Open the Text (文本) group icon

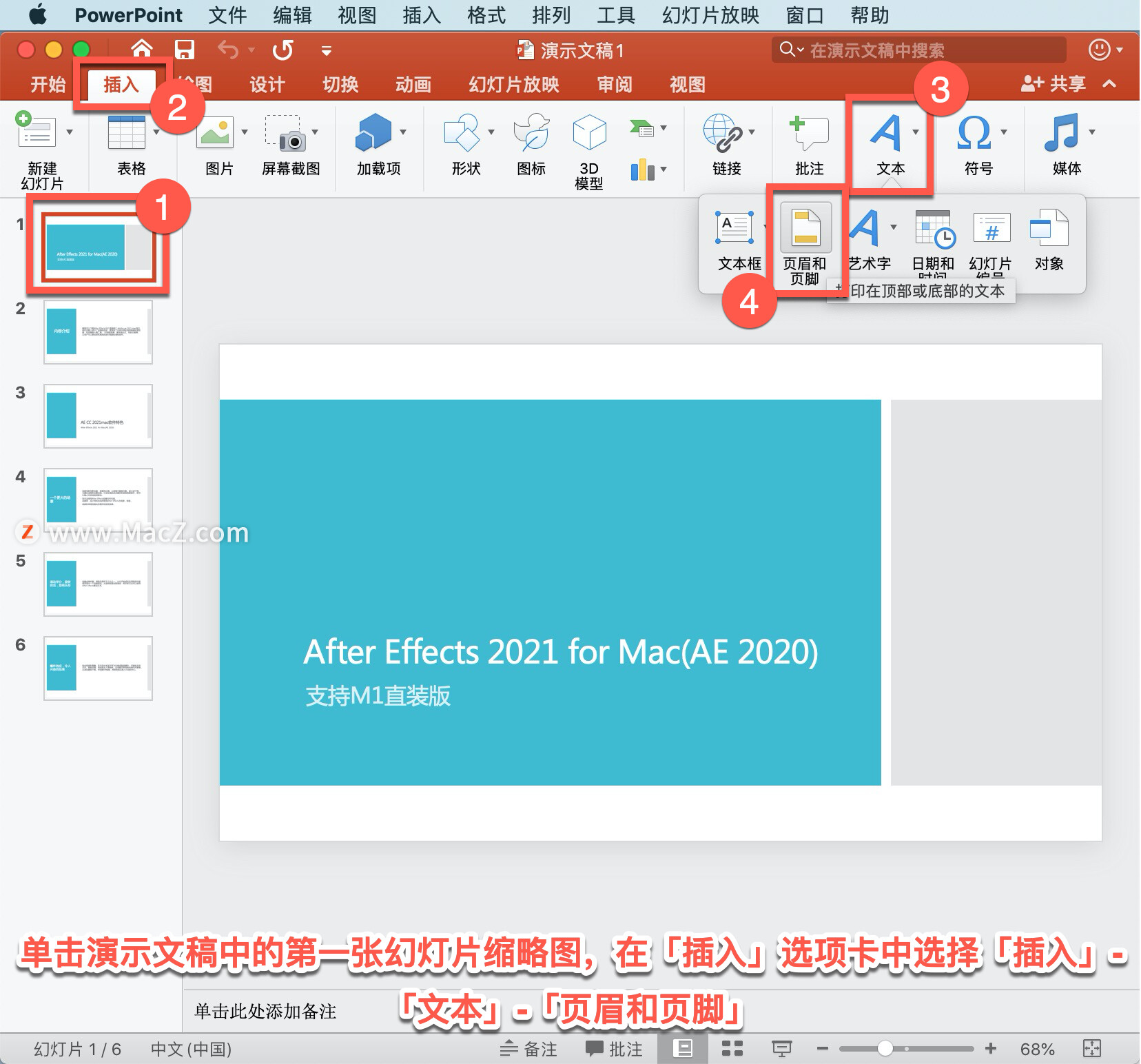click(886, 132)
